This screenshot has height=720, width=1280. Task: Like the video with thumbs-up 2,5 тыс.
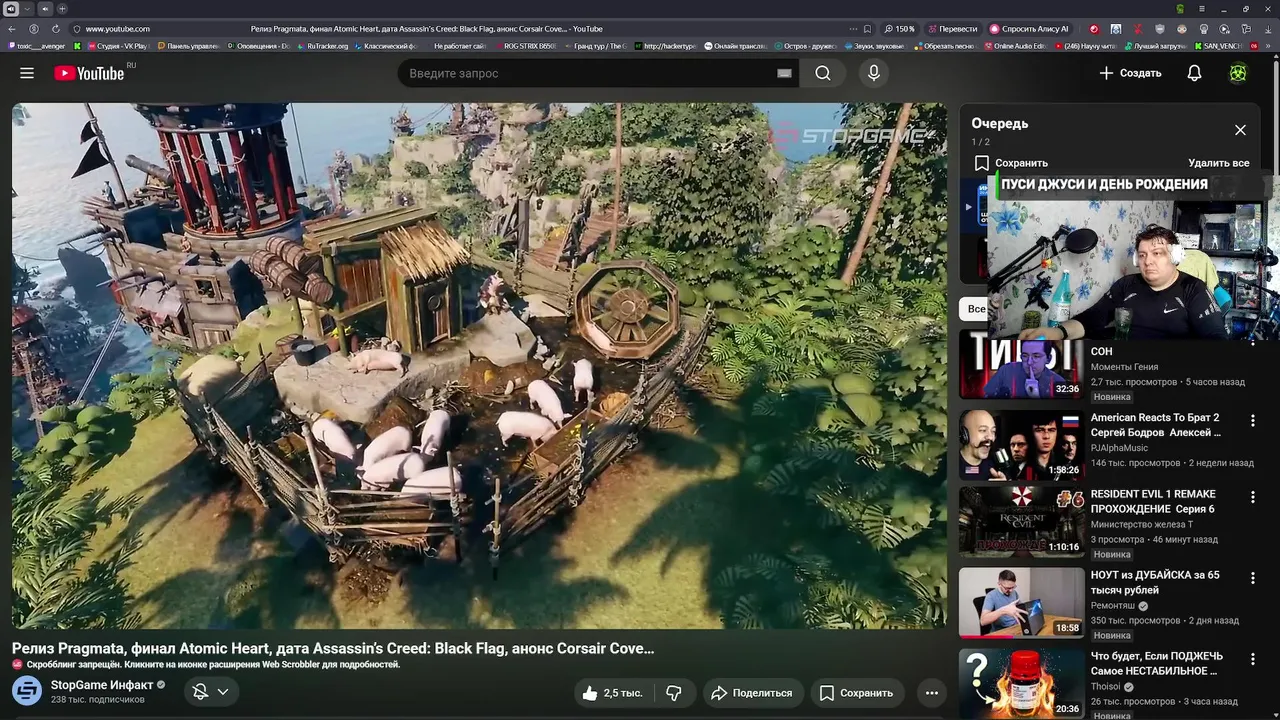point(612,693)
